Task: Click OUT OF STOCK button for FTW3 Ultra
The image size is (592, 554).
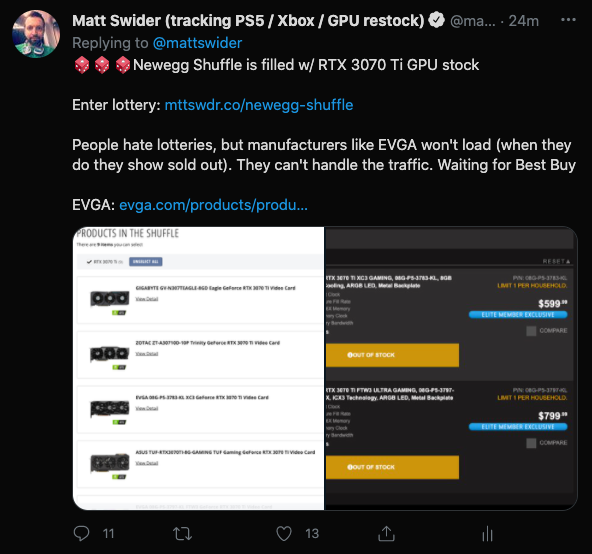Action: (392, 467)
